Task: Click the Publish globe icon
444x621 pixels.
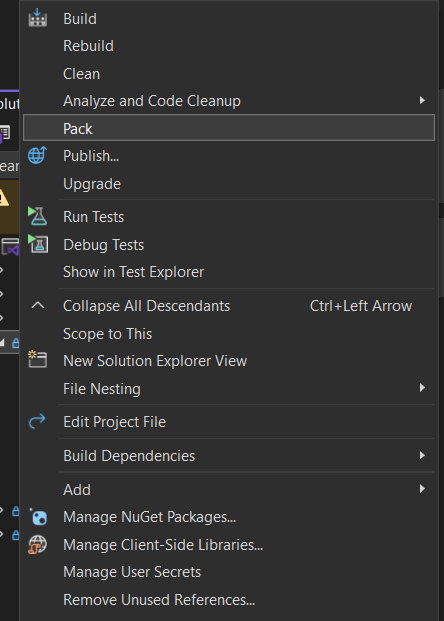Action: (38, 155)
